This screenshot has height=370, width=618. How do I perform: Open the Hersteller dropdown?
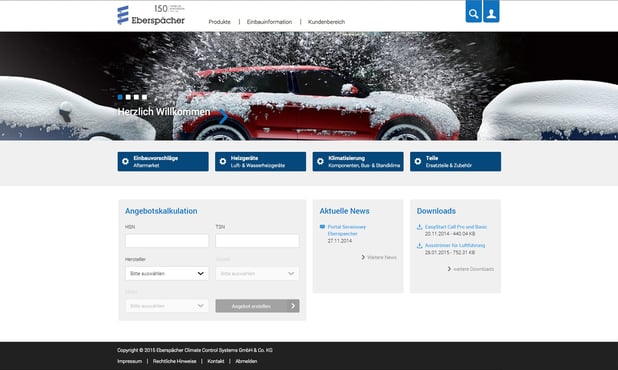tap(167, 273)
